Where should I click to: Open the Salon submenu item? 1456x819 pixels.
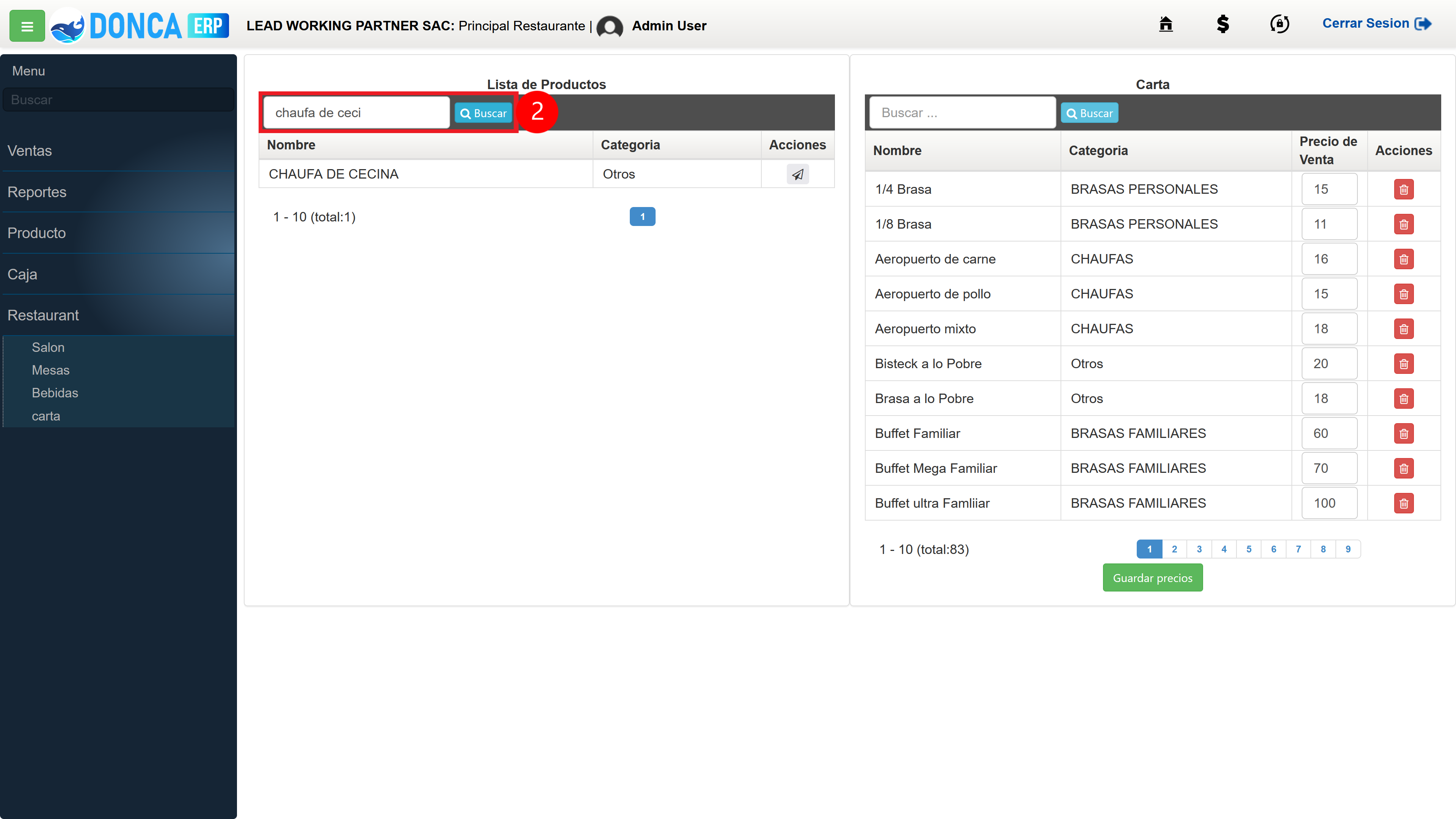point(48,348)
